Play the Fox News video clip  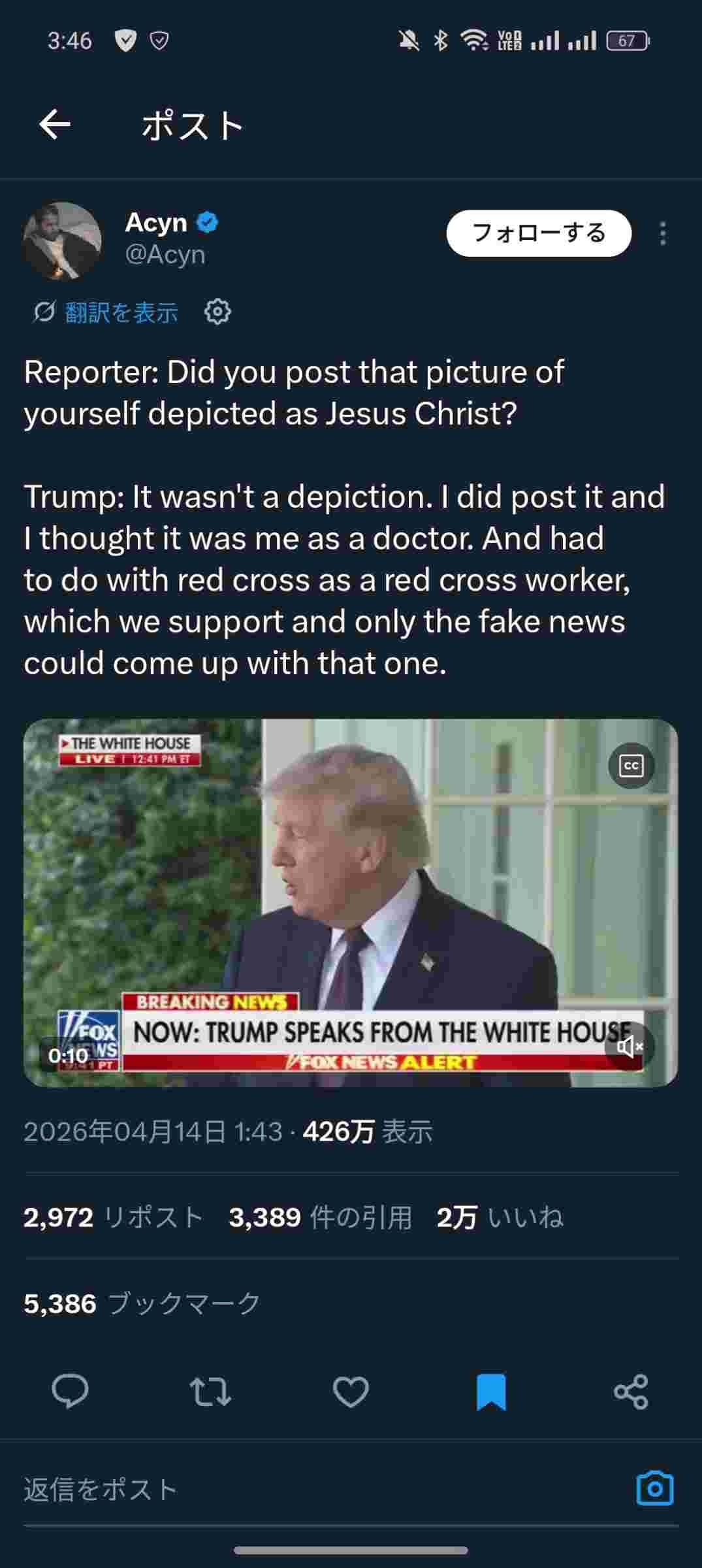pyautogui.click(x=351, y=903)
